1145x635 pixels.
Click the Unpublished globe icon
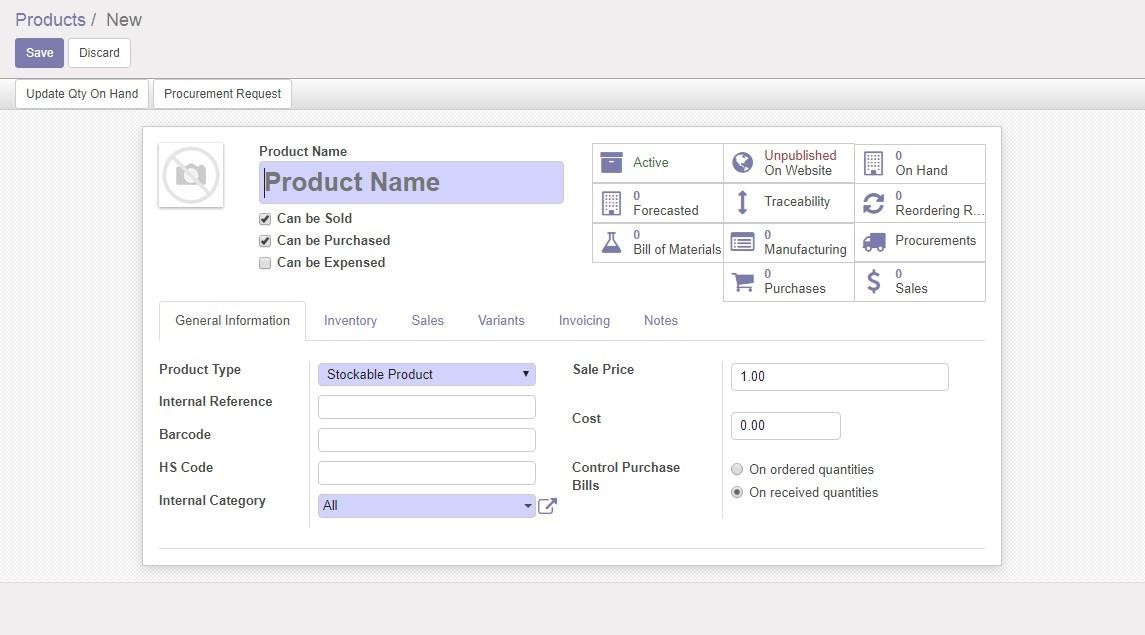pos(741,161)
